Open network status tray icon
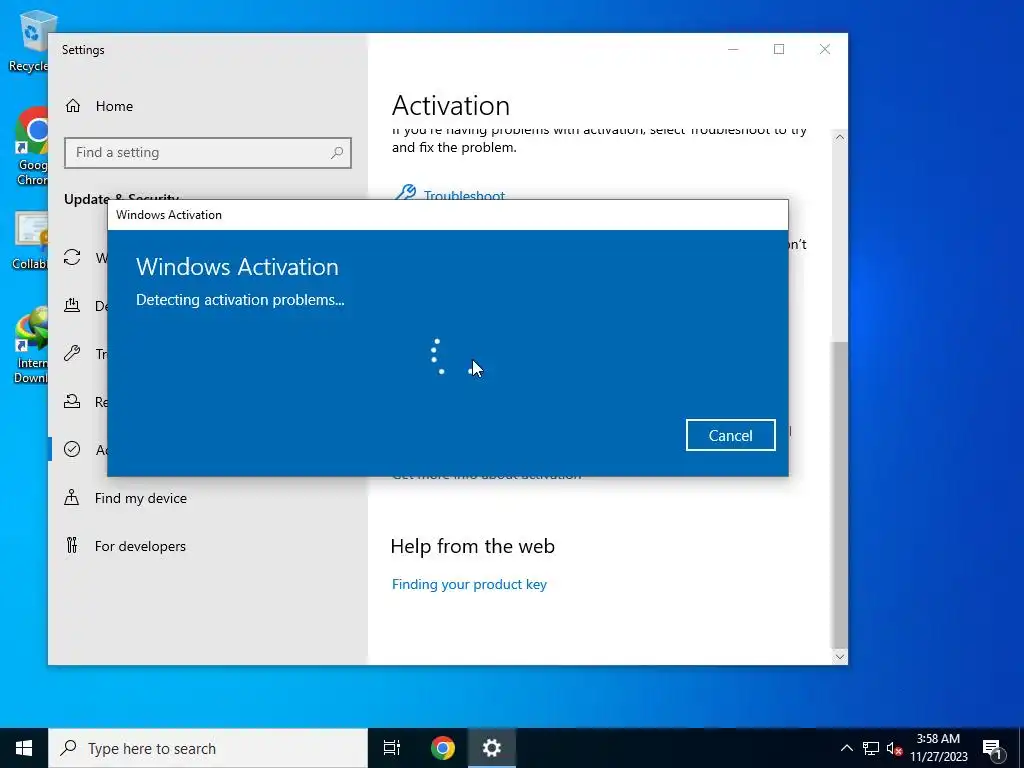This screenshot has width=1024, height=768. coord(871,748)
